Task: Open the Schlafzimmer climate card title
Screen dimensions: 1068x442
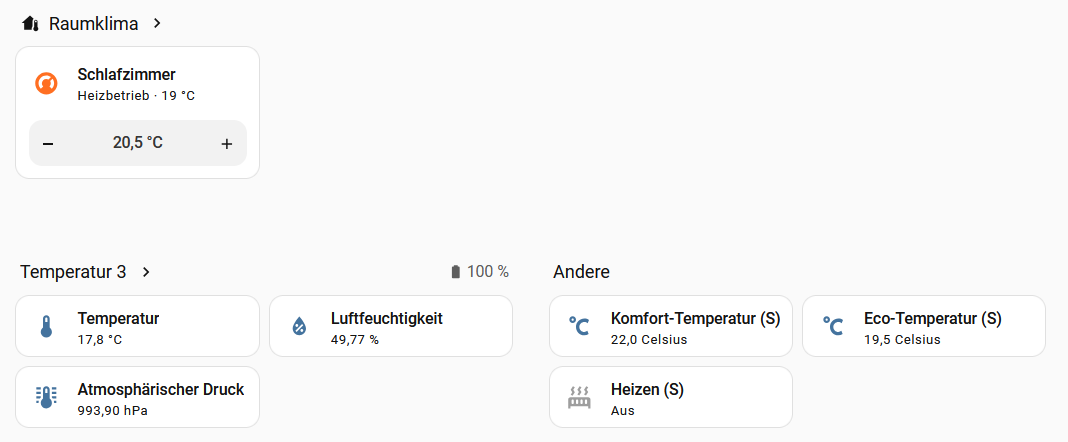Action: (x=126, y=75)
